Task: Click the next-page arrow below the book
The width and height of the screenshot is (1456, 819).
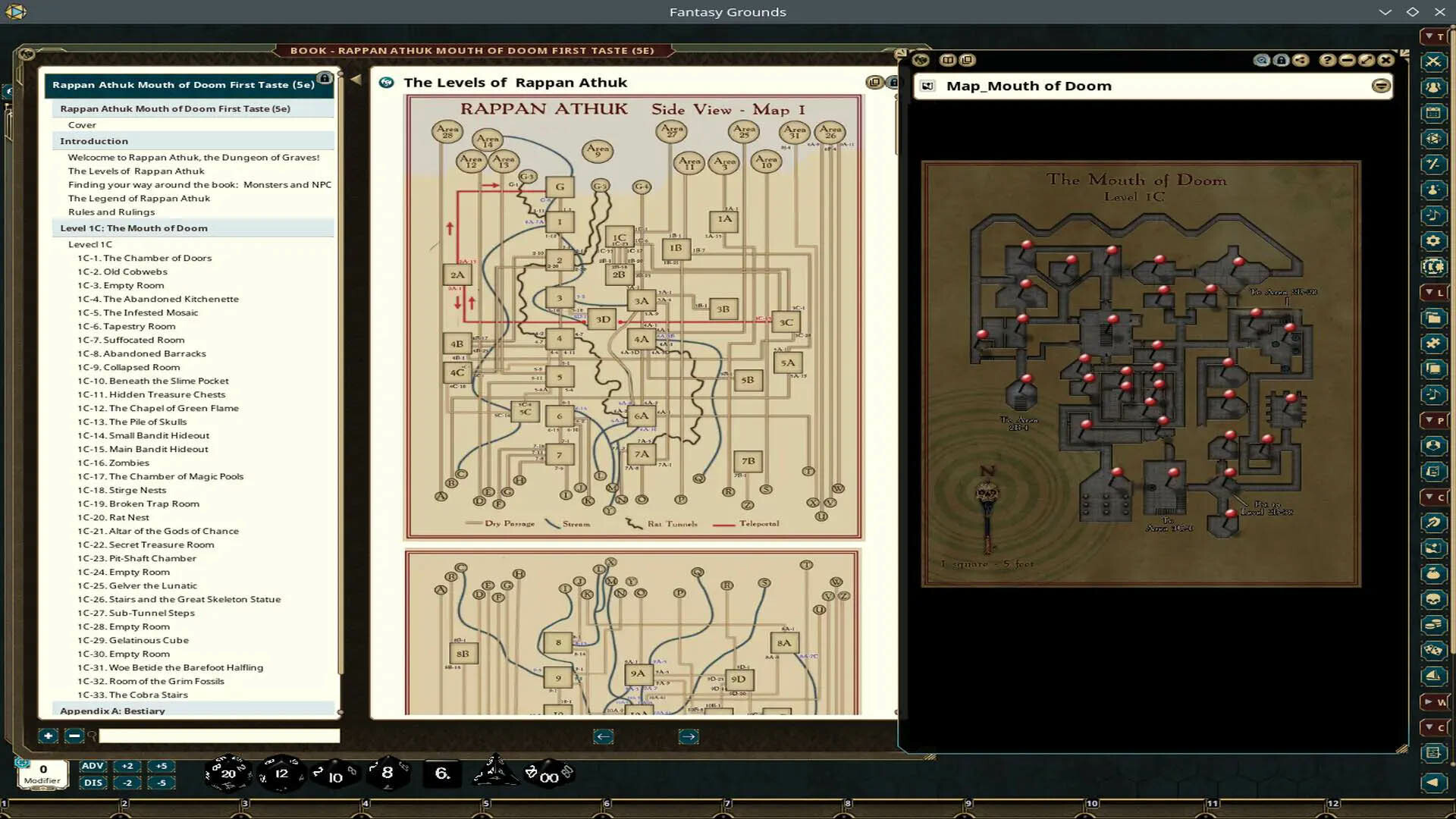Action: (689, 736)
